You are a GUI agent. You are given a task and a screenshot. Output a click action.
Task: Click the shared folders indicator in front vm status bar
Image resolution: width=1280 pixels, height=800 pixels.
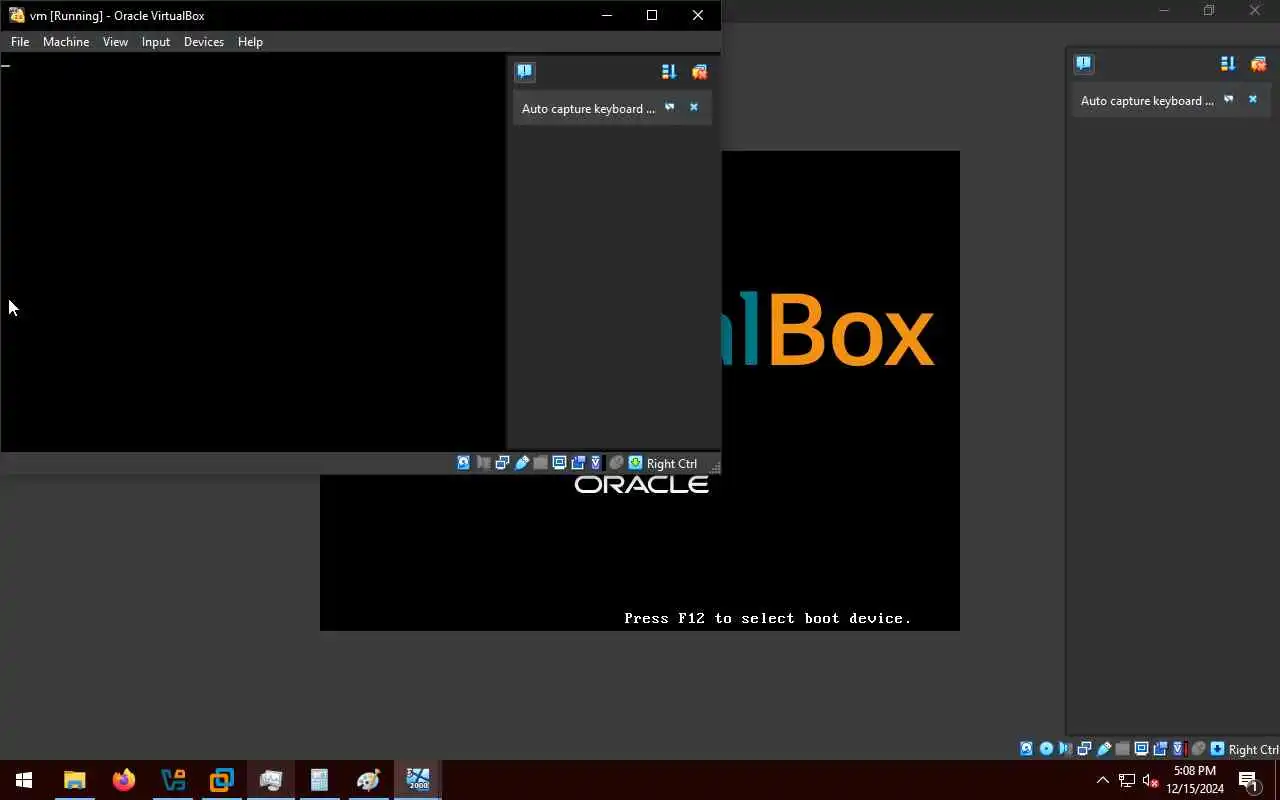pyautogui.click(x=541, y=463)
